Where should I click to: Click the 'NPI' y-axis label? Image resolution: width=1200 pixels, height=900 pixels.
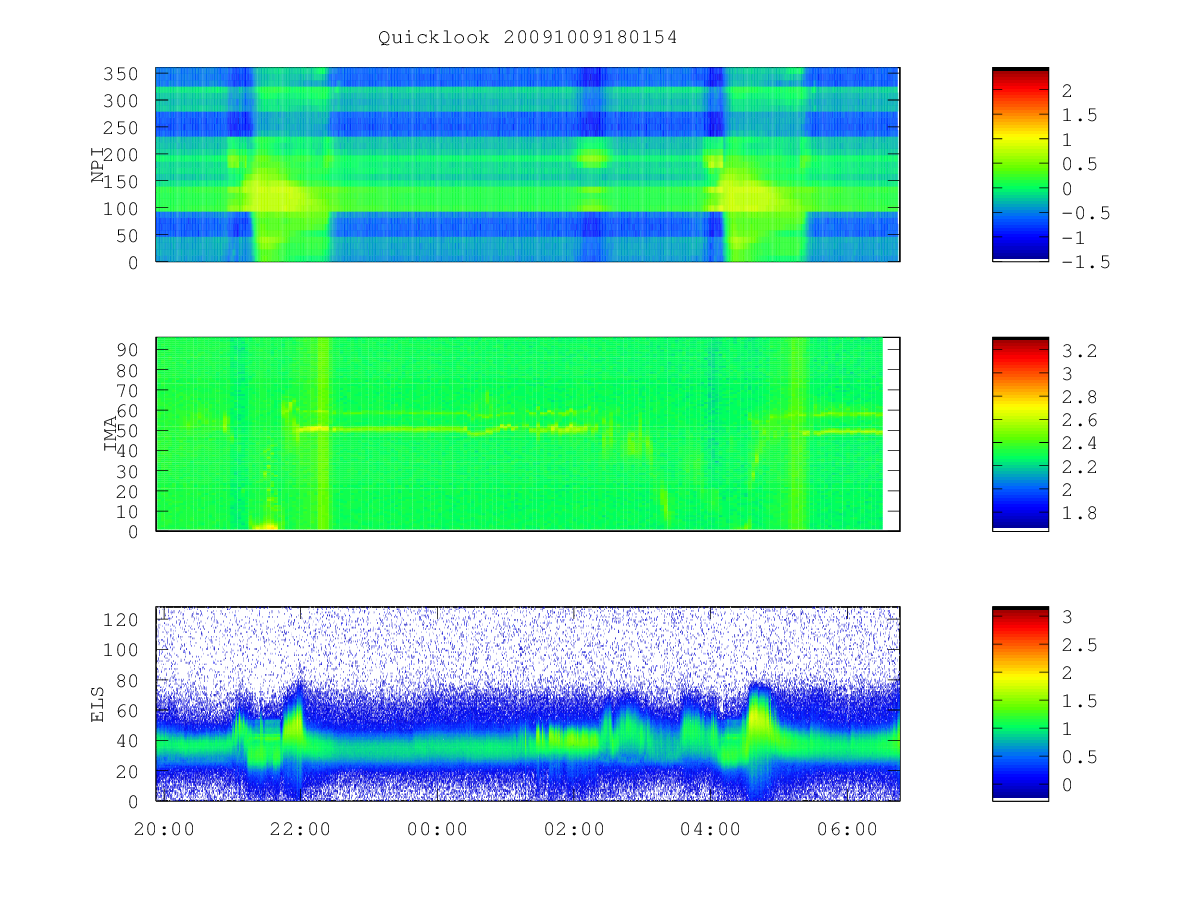point(98,165)
